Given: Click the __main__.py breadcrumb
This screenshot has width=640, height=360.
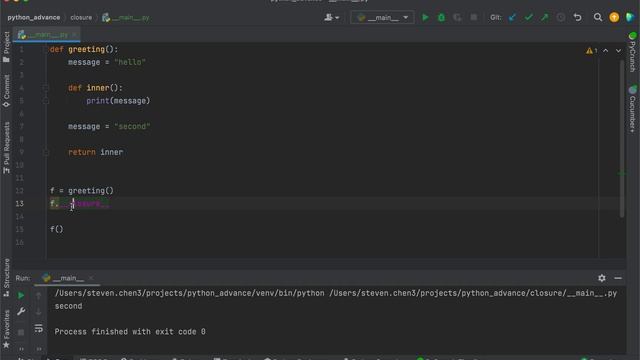Looking at the screenshot, I should 126,18.
